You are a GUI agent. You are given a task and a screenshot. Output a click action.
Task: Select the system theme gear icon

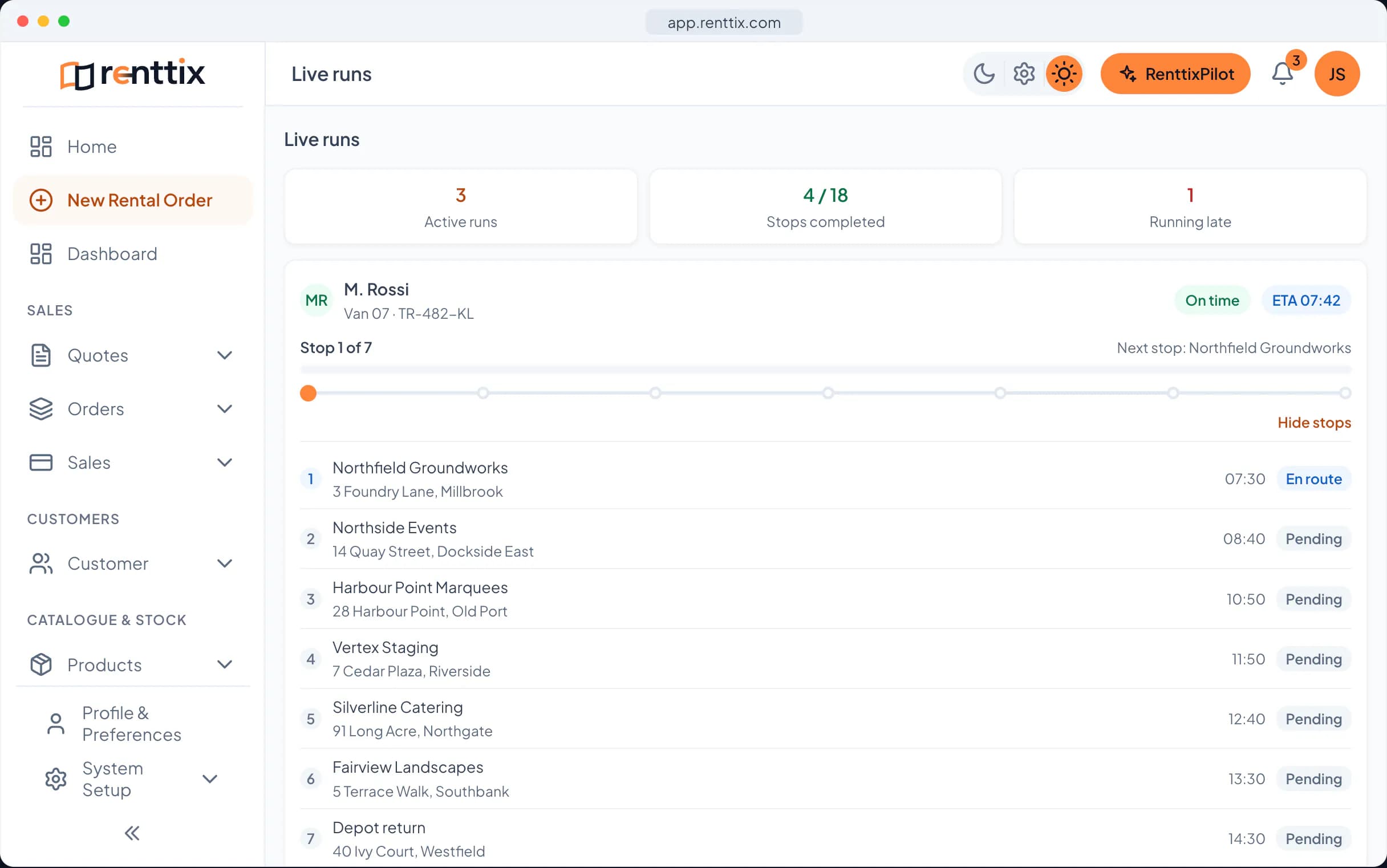[1024, 74]
